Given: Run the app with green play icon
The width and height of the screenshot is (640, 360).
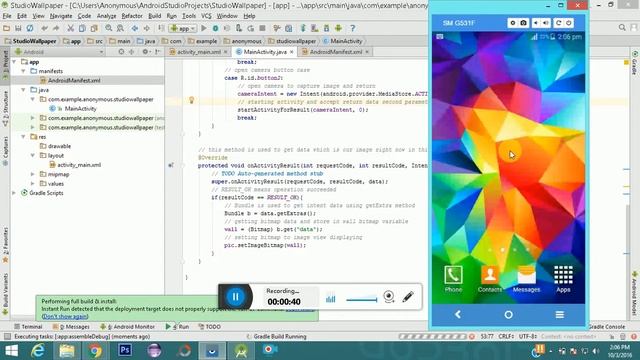Looking at the screenshot, I should pos(204,28).
